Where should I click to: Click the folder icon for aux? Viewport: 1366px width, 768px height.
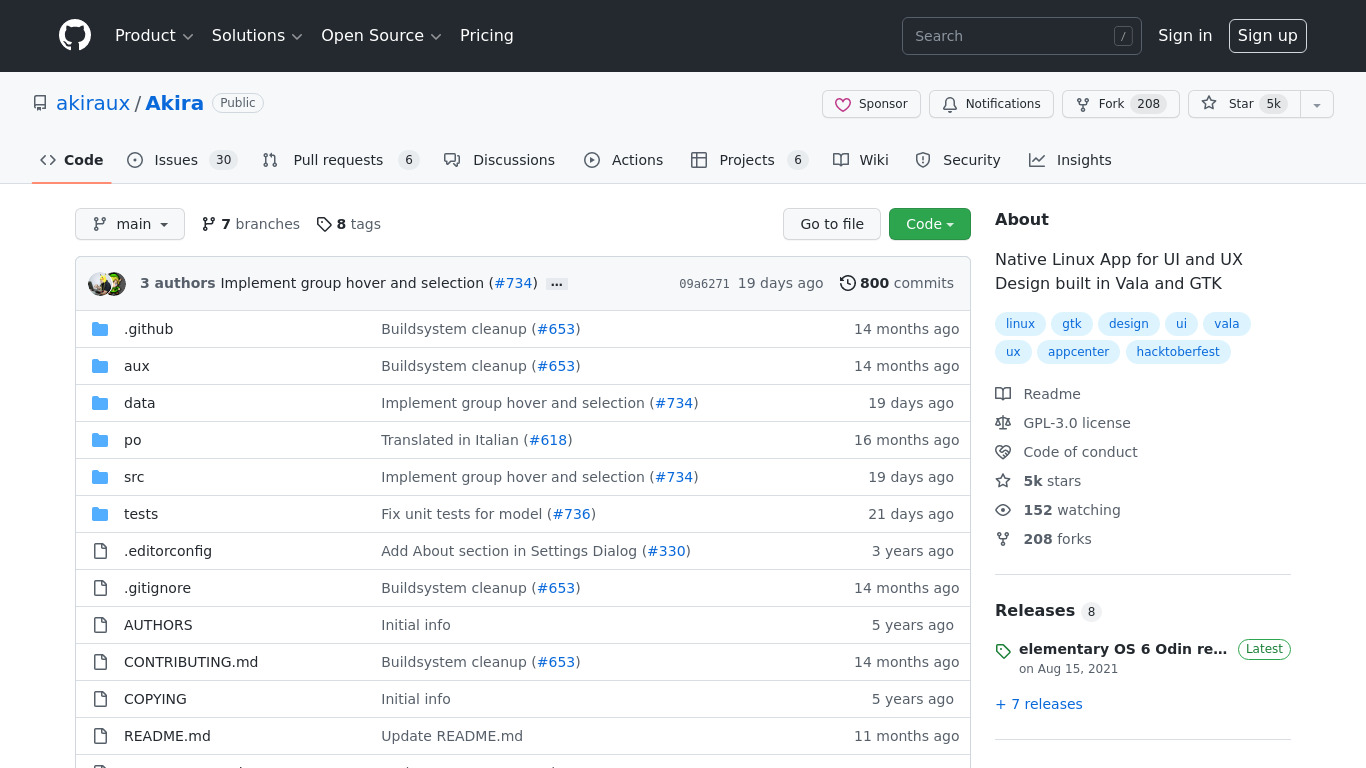click(x=100, y=366)
